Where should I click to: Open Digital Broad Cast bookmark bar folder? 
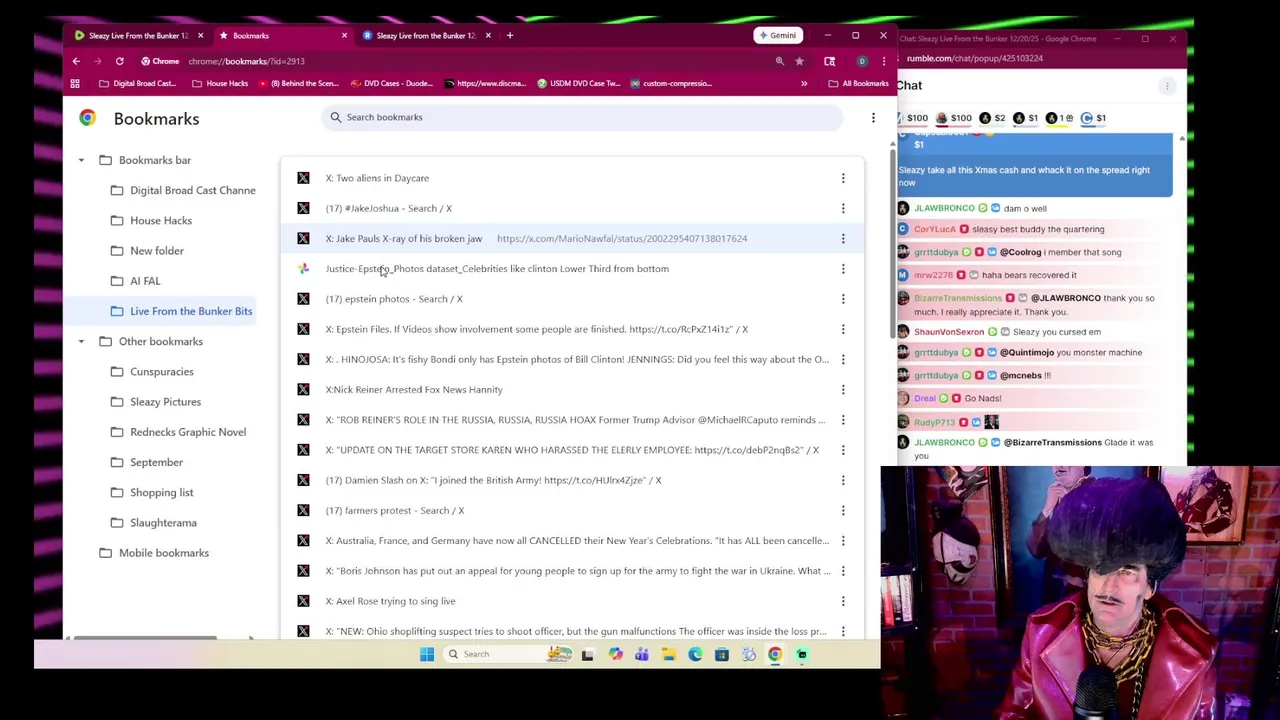pyautogui.click(x=138, y=84)
